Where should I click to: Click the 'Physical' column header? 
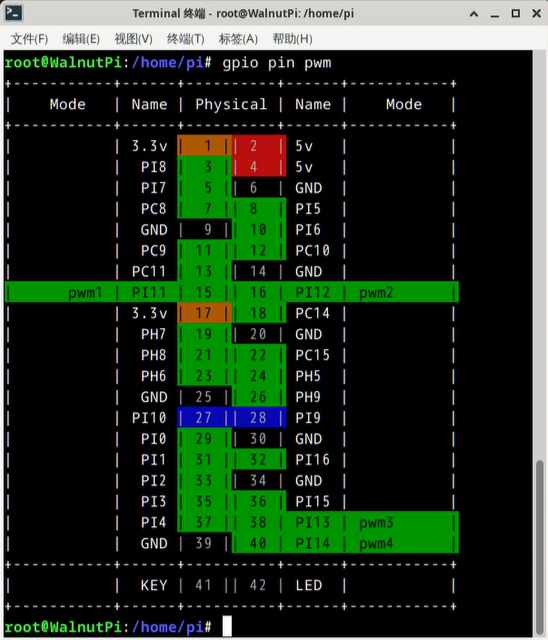click(231, 104)
